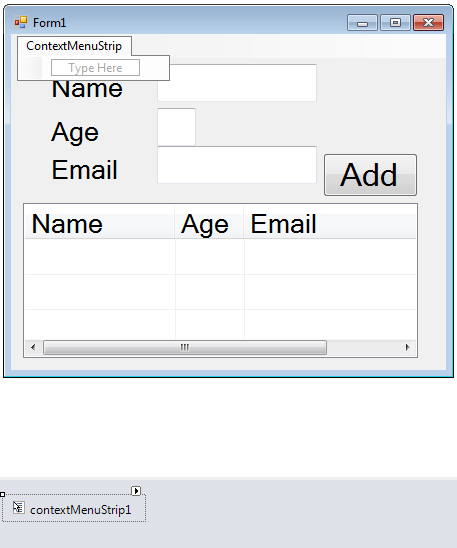This screenshot has width=457, height=548.
Task: Click the contextMenuStrip1 component icon
Action: click(19, 507)
